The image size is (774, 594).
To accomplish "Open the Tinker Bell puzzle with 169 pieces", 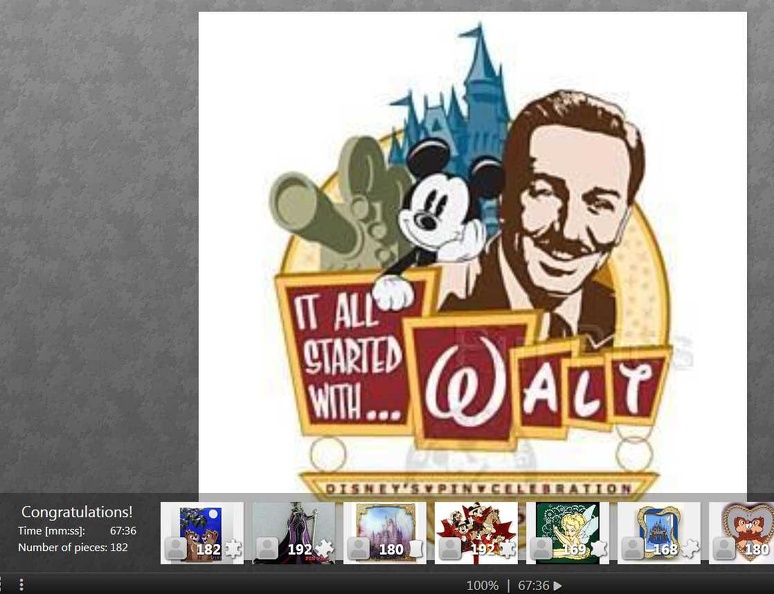I will pyautogui.click(x=568, y=533).
